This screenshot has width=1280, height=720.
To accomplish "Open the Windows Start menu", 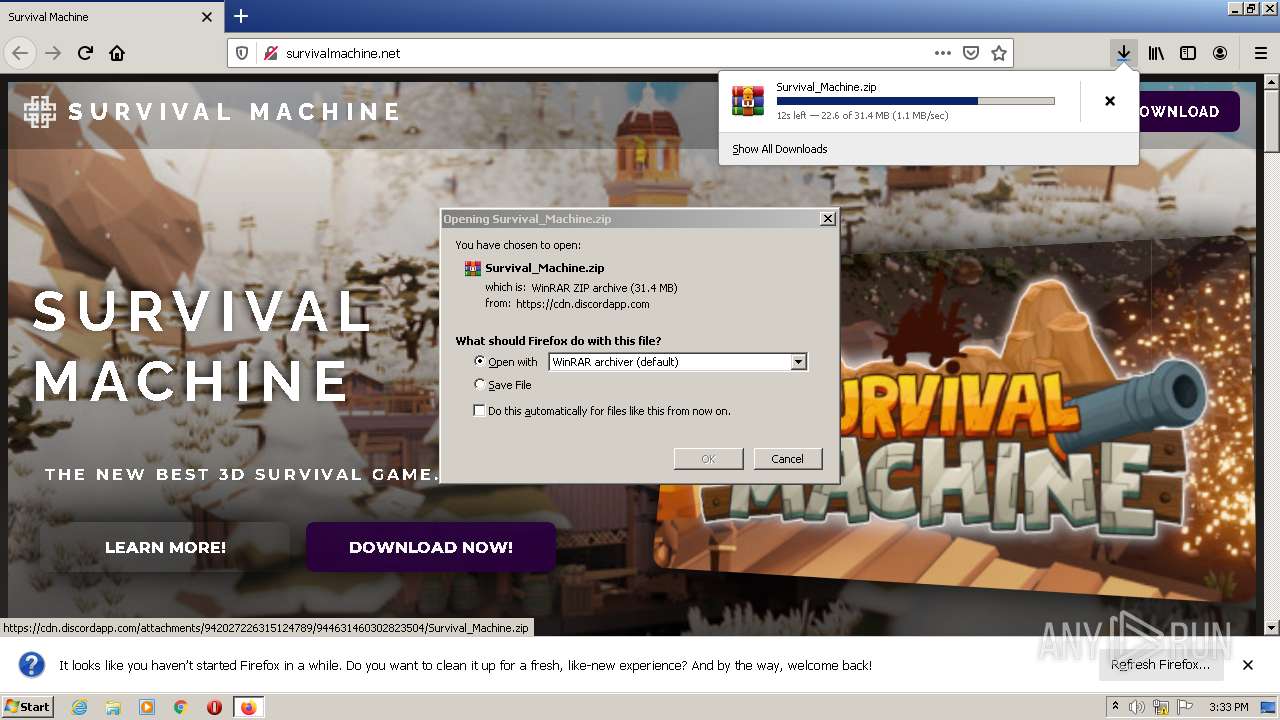I will (27, 707).
